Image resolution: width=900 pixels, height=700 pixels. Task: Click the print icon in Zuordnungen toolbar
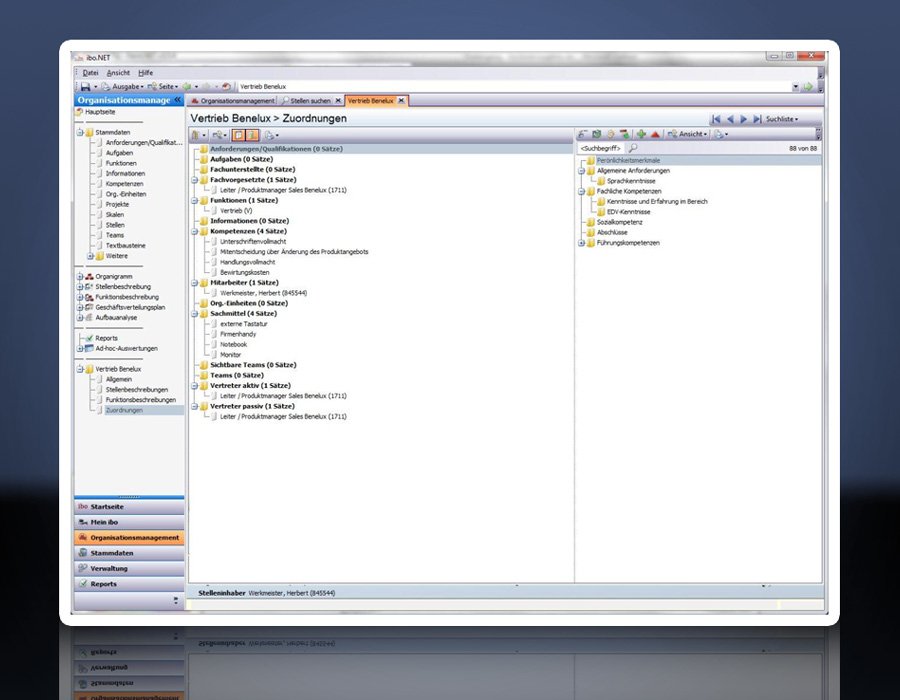271,135
